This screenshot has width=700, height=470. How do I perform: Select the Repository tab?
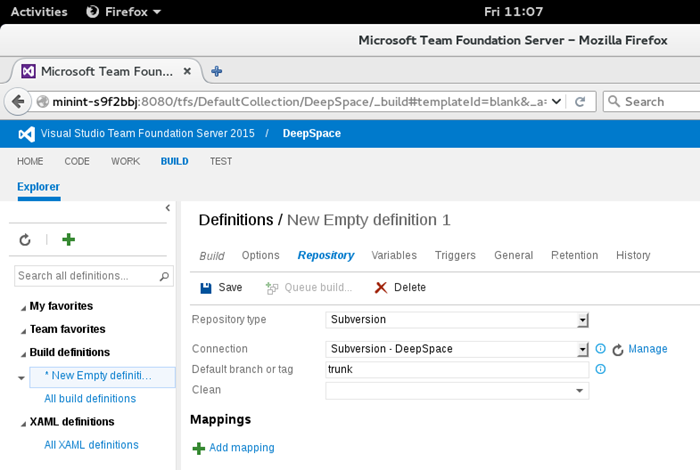click(326, 255)
